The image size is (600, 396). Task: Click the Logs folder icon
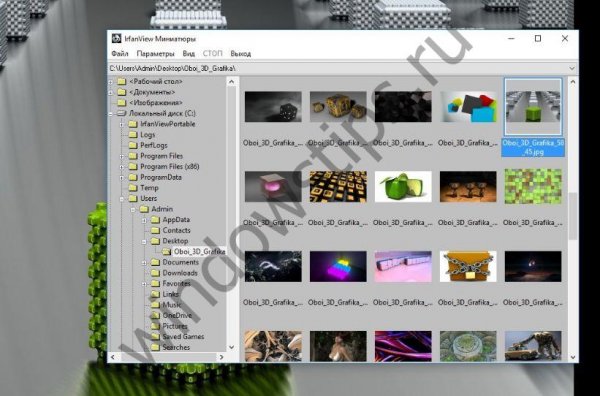[133, 135]
